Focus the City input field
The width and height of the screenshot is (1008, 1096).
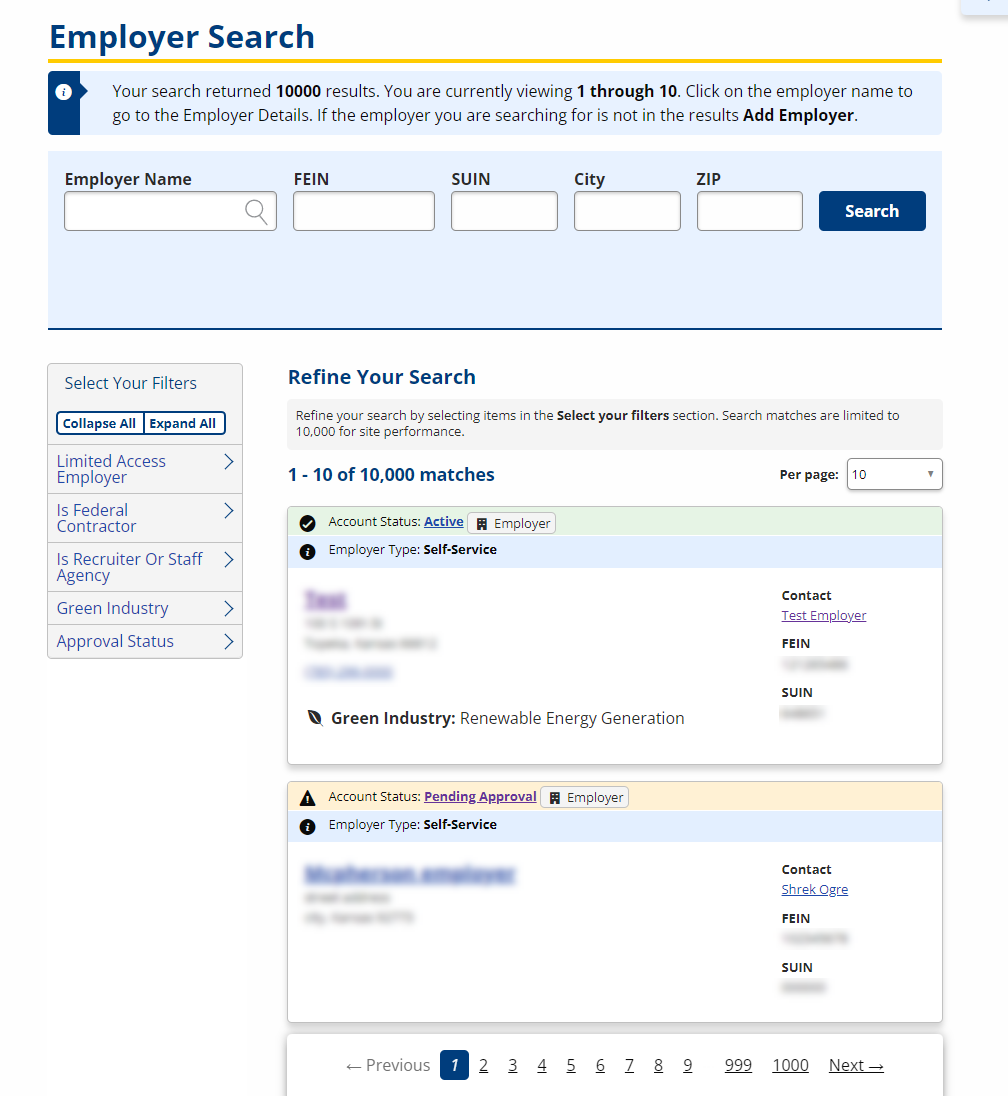pos(627,211)
